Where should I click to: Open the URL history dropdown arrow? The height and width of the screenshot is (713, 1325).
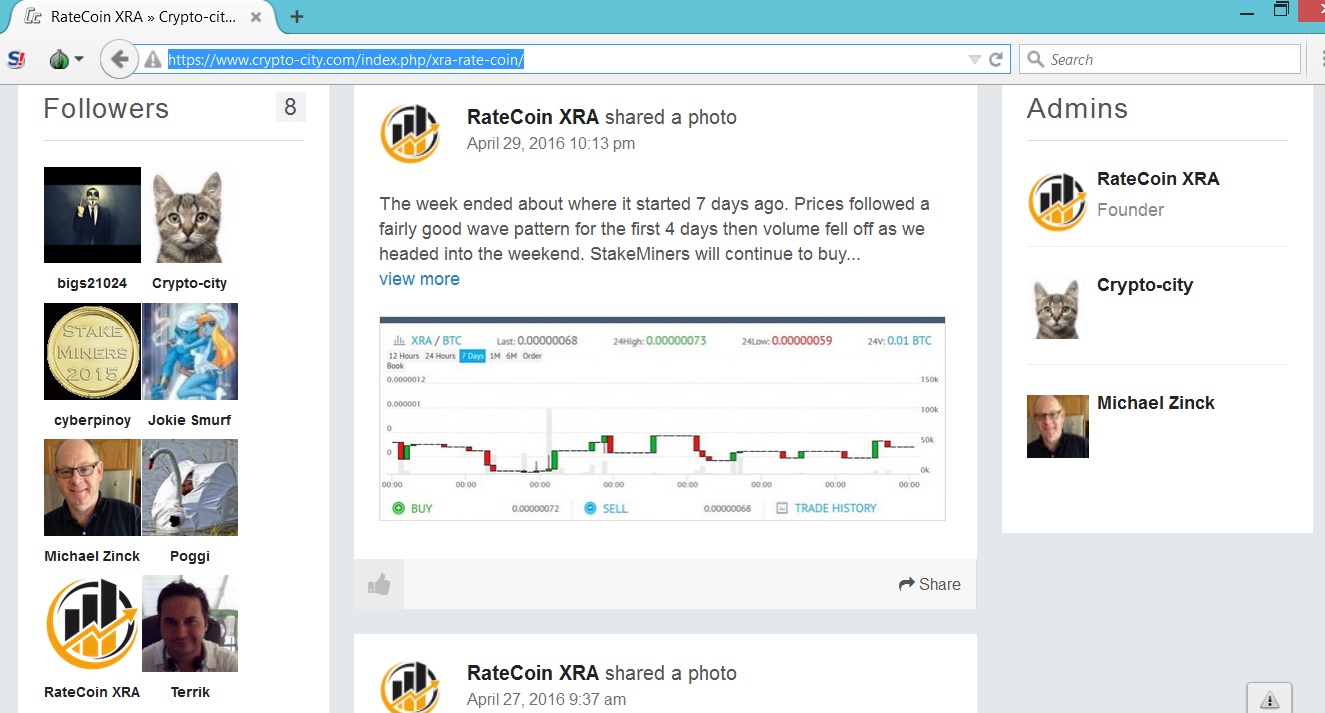974,60
